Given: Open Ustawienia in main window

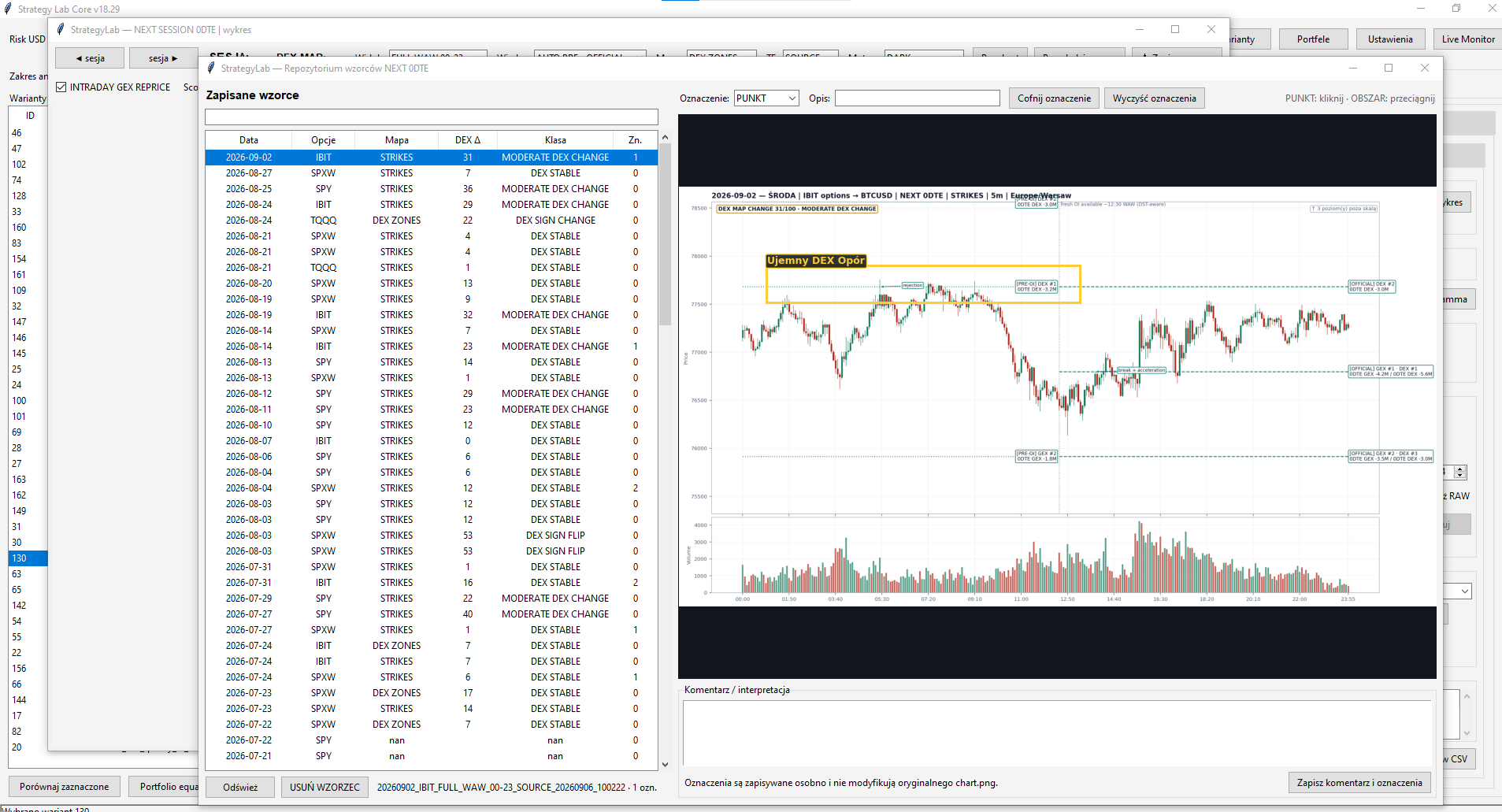Looking at the screenshot, I should 1390,39.
